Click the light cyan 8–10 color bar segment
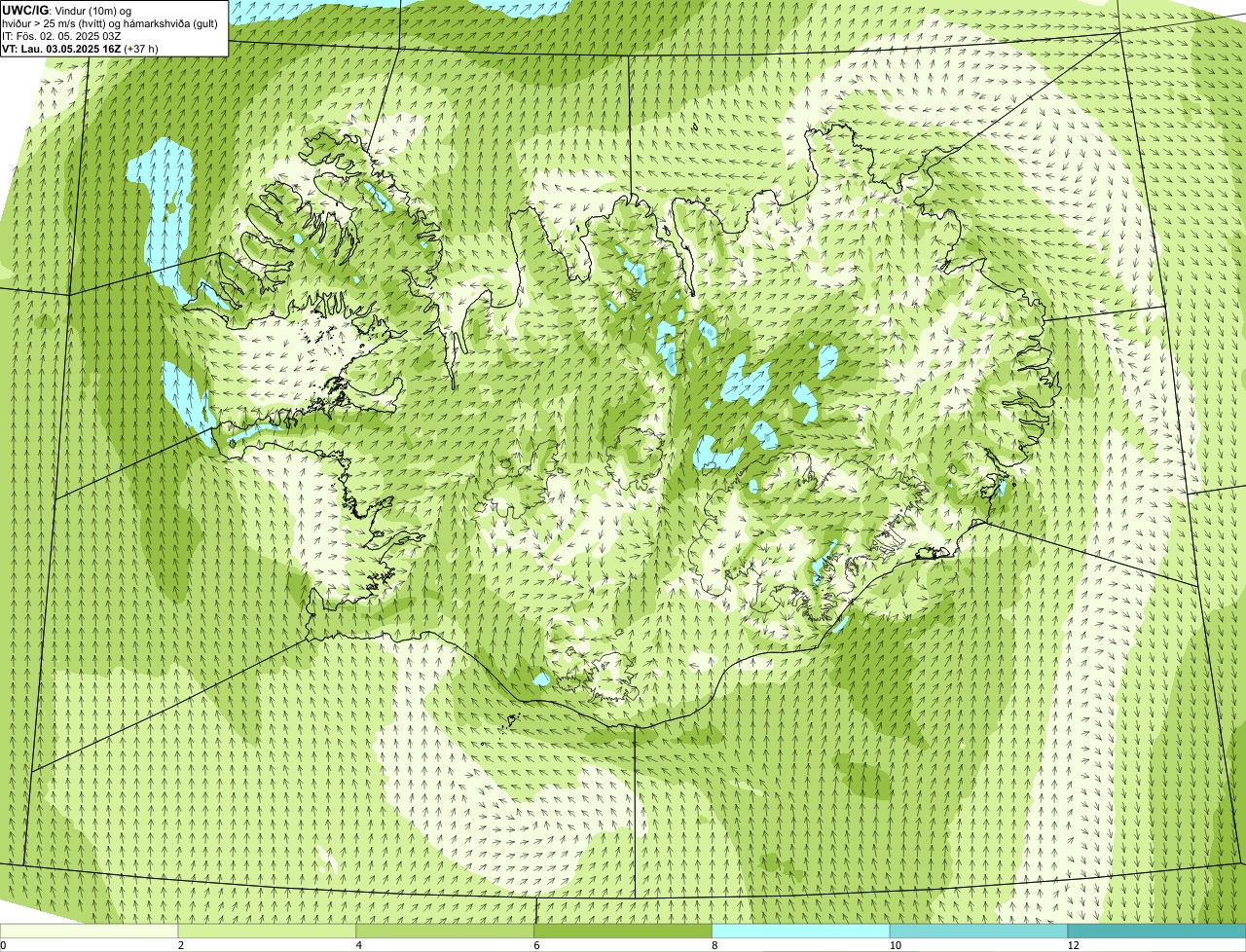The image size is (1246, 952). 802,931
